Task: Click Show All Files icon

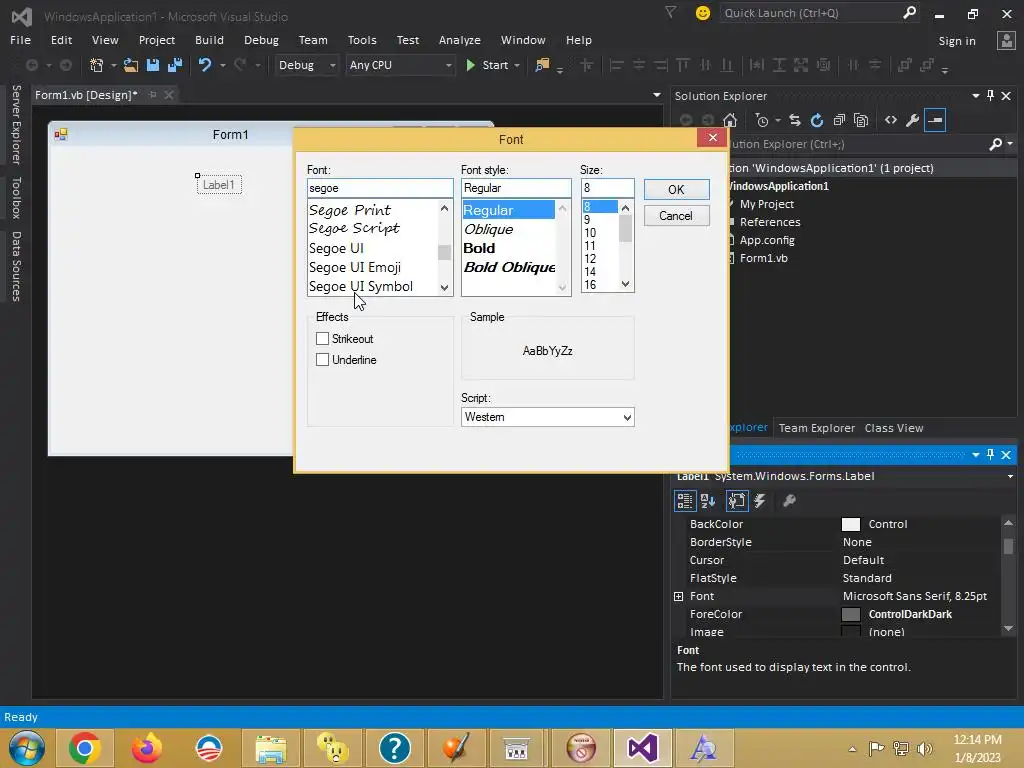Action: point(861,120)
